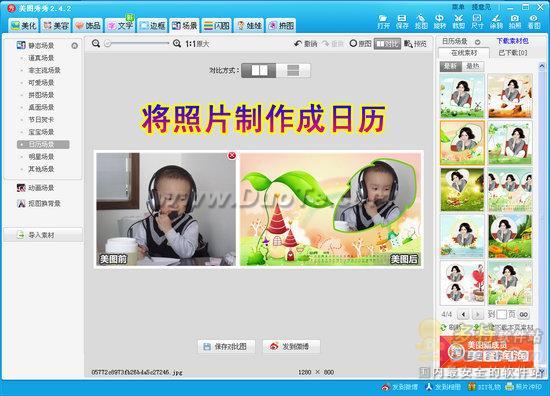550x396 pixels.
Task: Remove the before photo with red X
Action: 232,155
